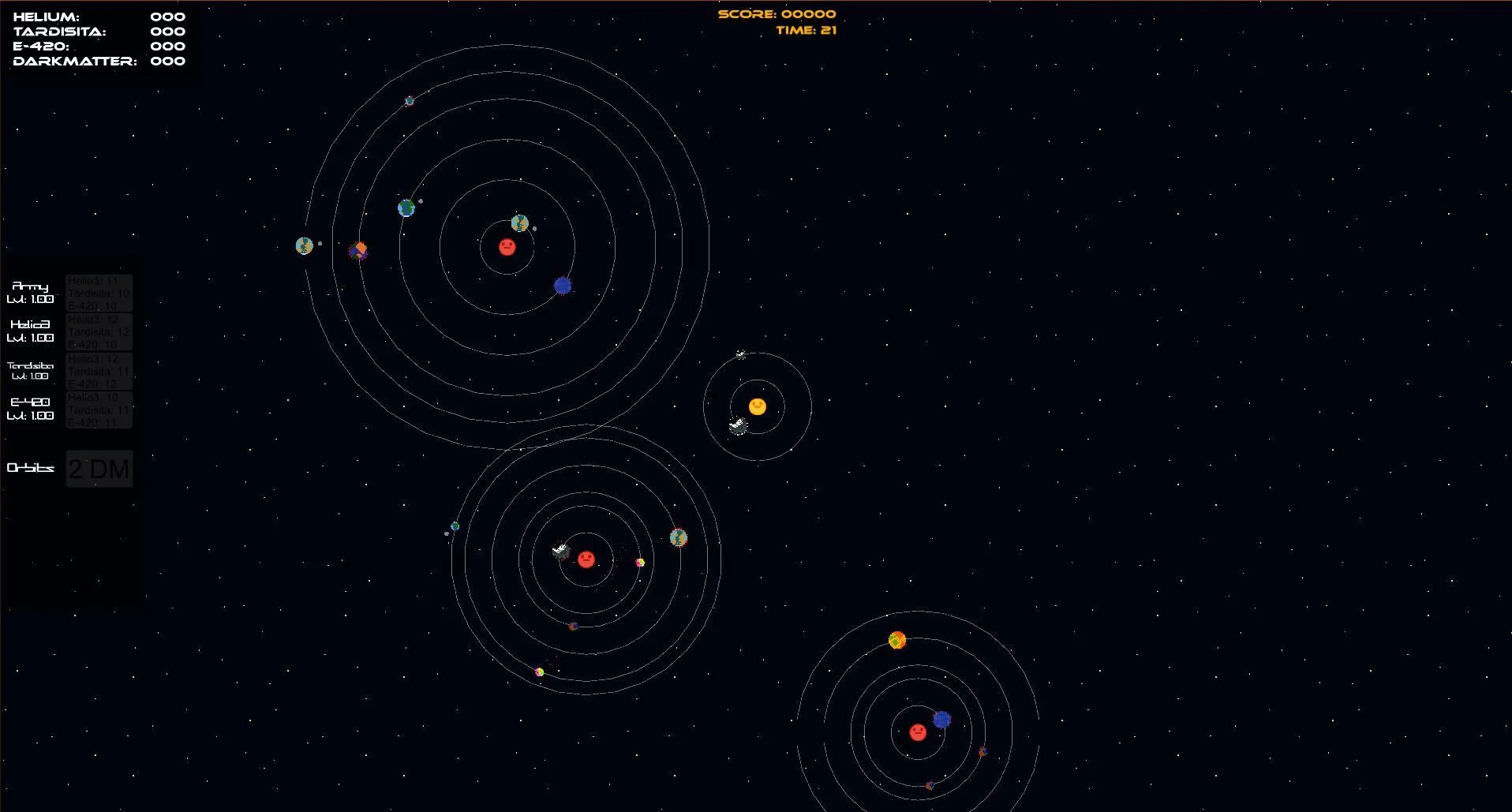
Task: Click the tiny planet near the top of the largest system
Action: (x=410, y=101)
